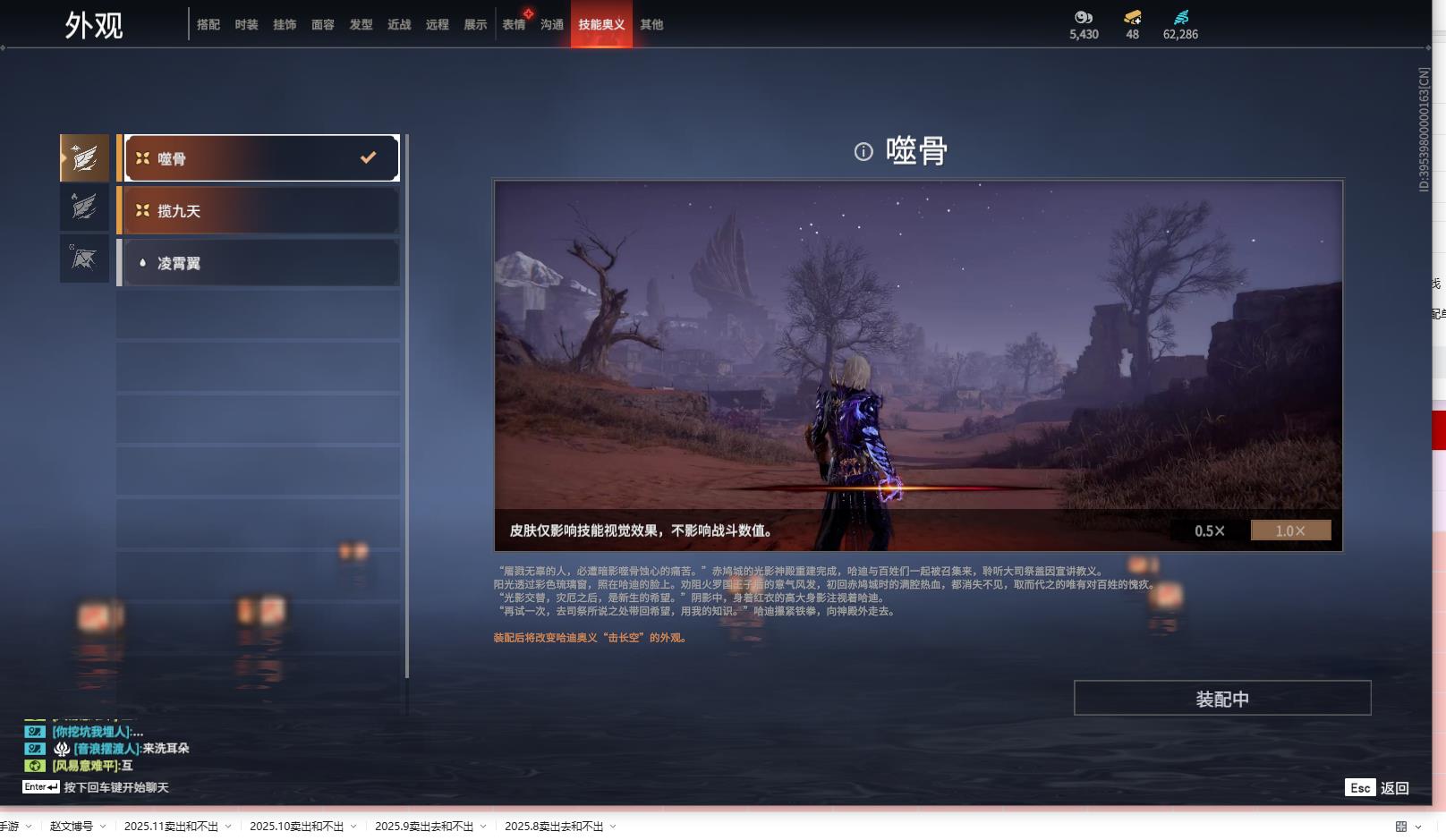
Task: Select the 凌霄翼 skin in the list
Action: pos(262,263)
